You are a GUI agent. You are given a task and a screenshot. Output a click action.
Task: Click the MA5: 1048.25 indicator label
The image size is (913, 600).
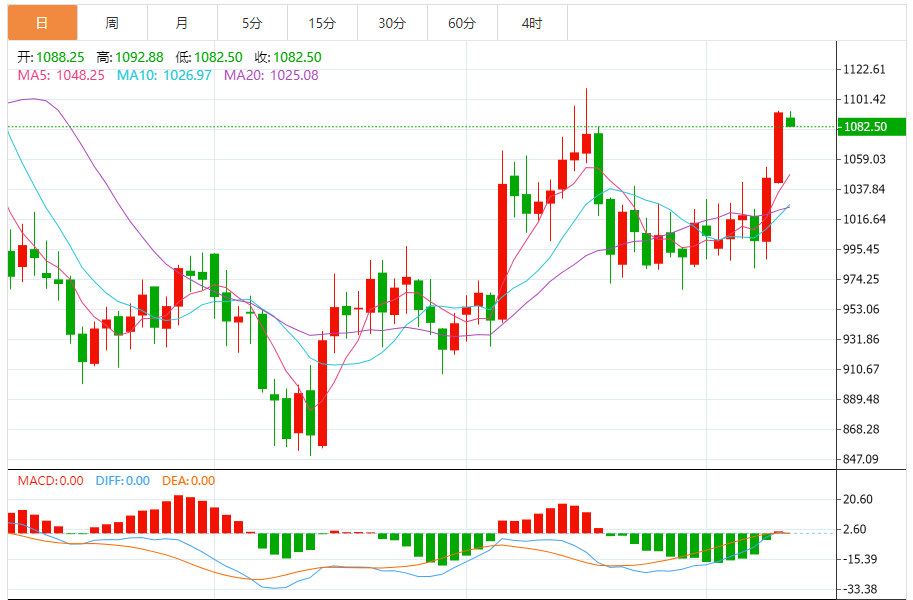coord(61,75)
